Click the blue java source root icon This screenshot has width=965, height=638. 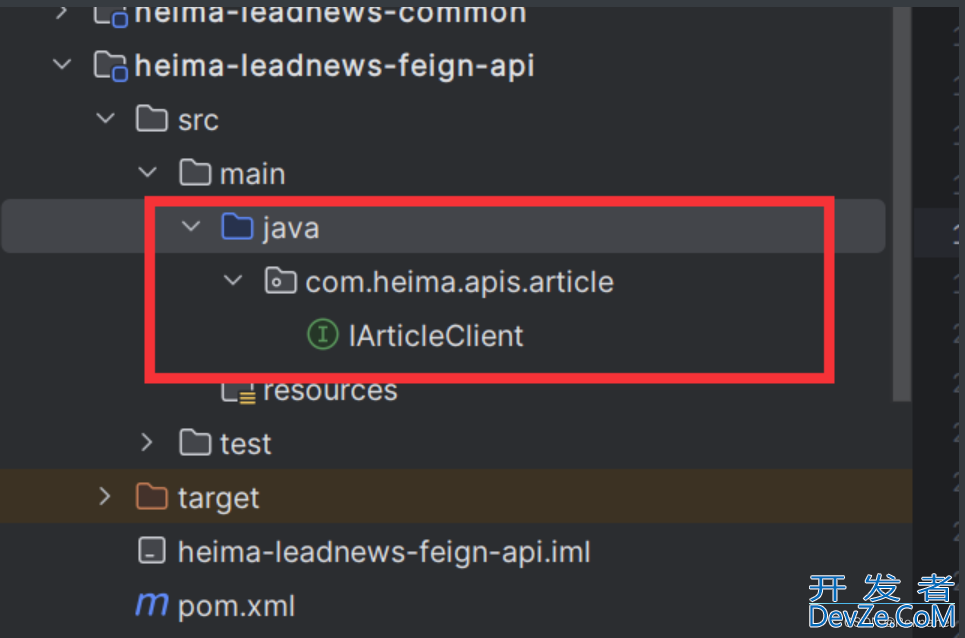coord(238,226)
